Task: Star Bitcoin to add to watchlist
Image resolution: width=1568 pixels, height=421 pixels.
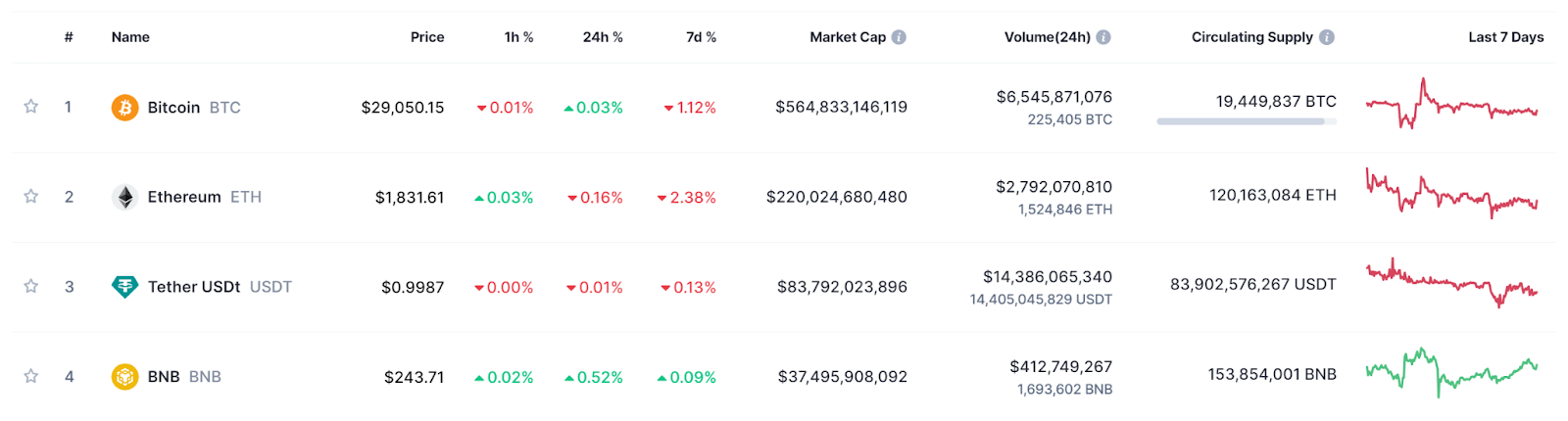Action: point(31,107)
